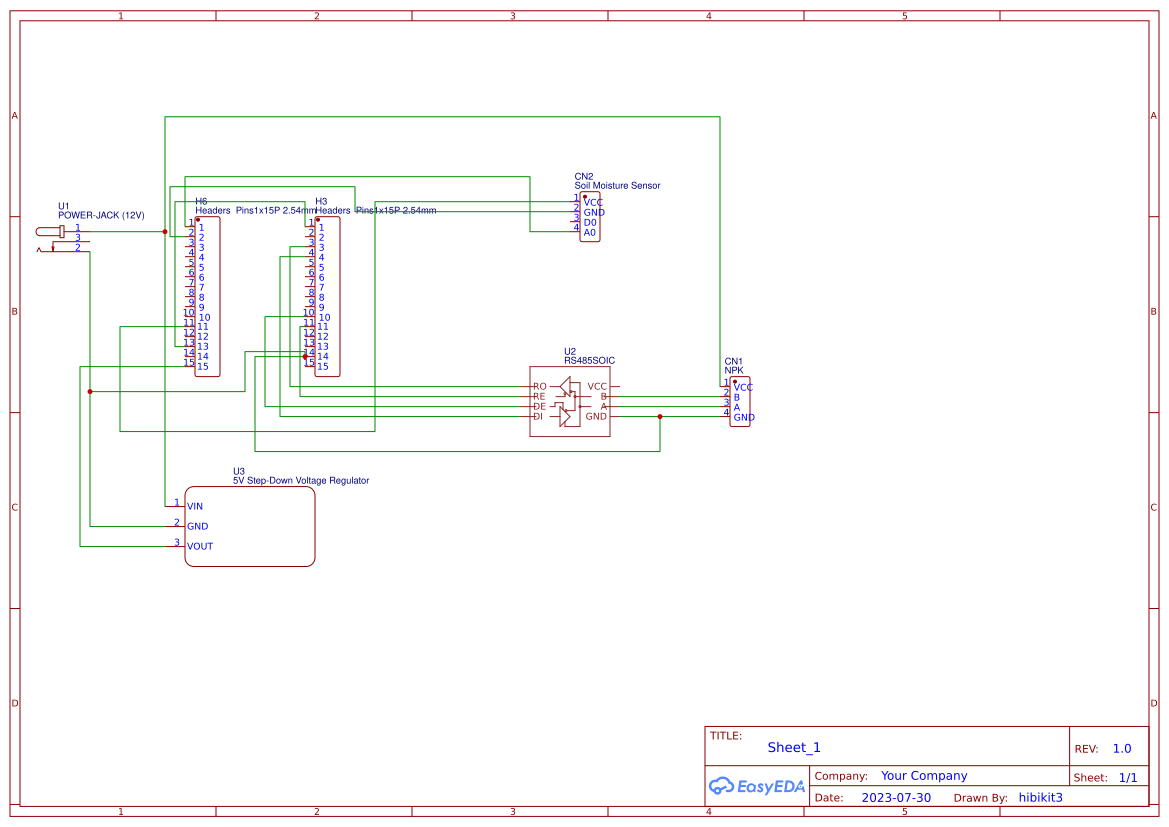The image size is (1169, 827).
Task: Click the 'Your Company' field
Action: click(x=924, y=776)
